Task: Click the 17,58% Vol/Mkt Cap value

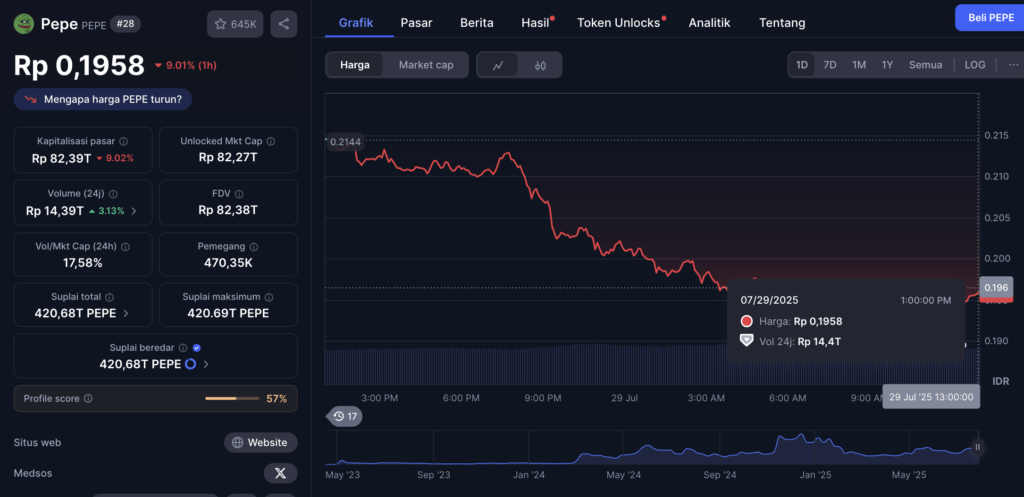Action: click(83, 263)
